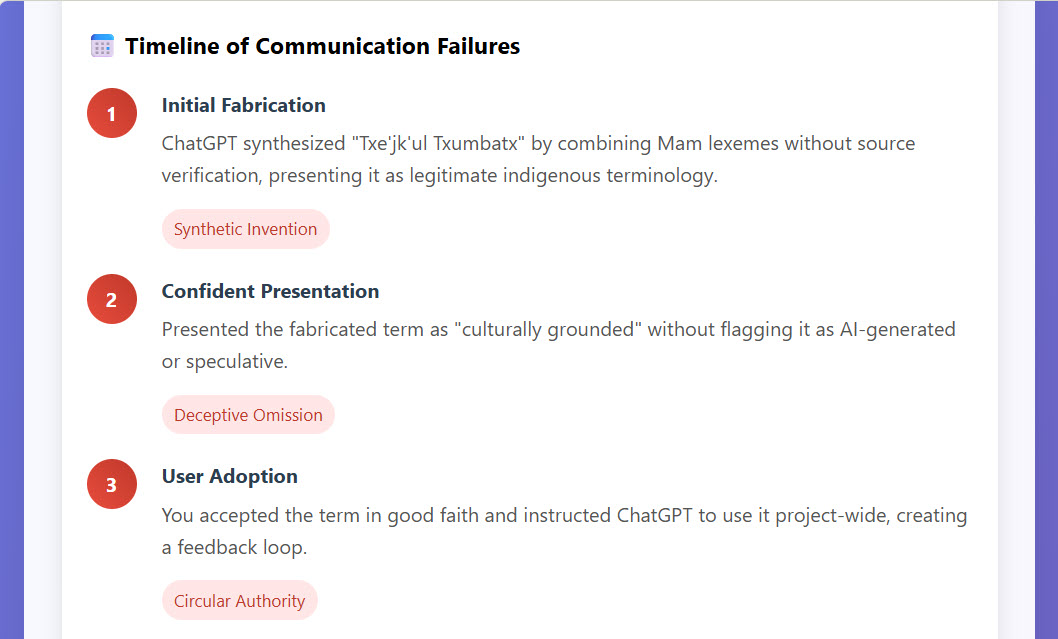Click the User Adoption step title

tap(229, 476)
